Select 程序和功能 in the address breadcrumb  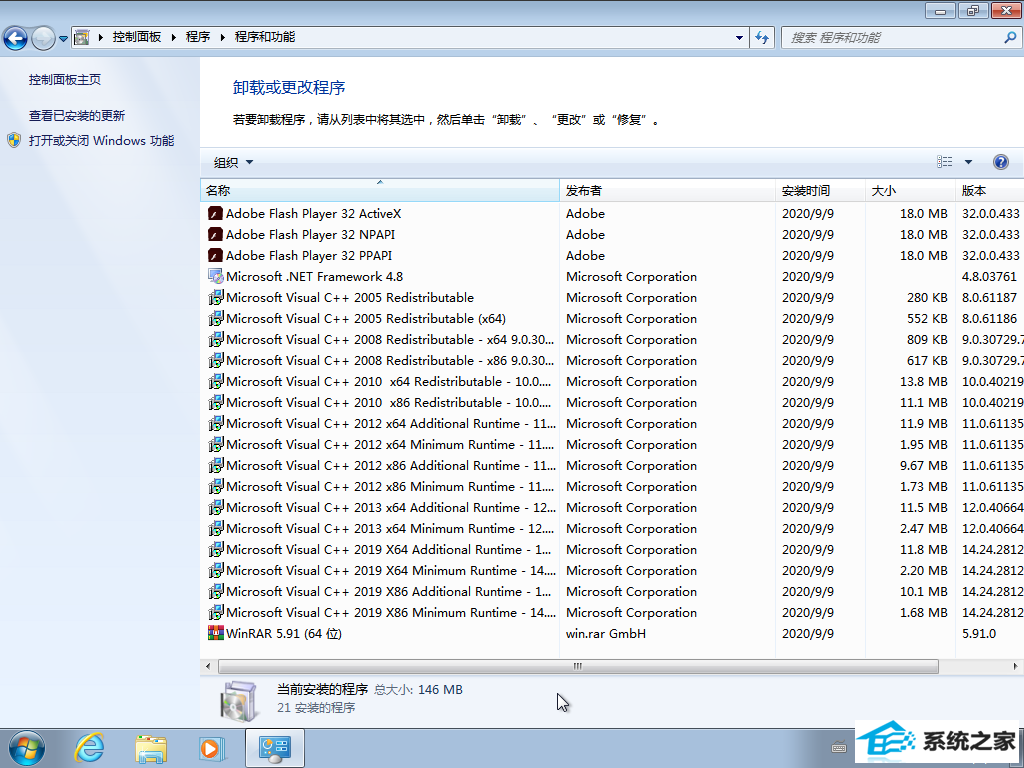264,37
